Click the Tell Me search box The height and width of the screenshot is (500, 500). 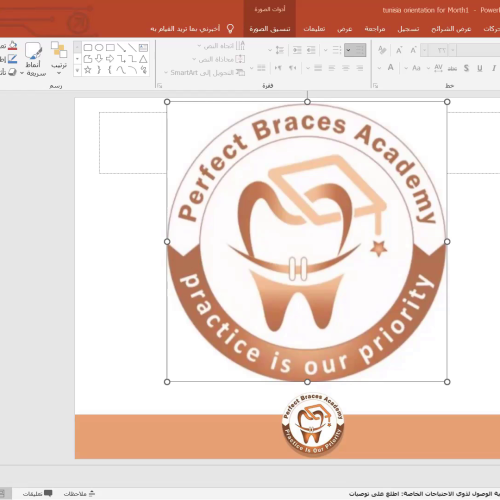point(192,29)
